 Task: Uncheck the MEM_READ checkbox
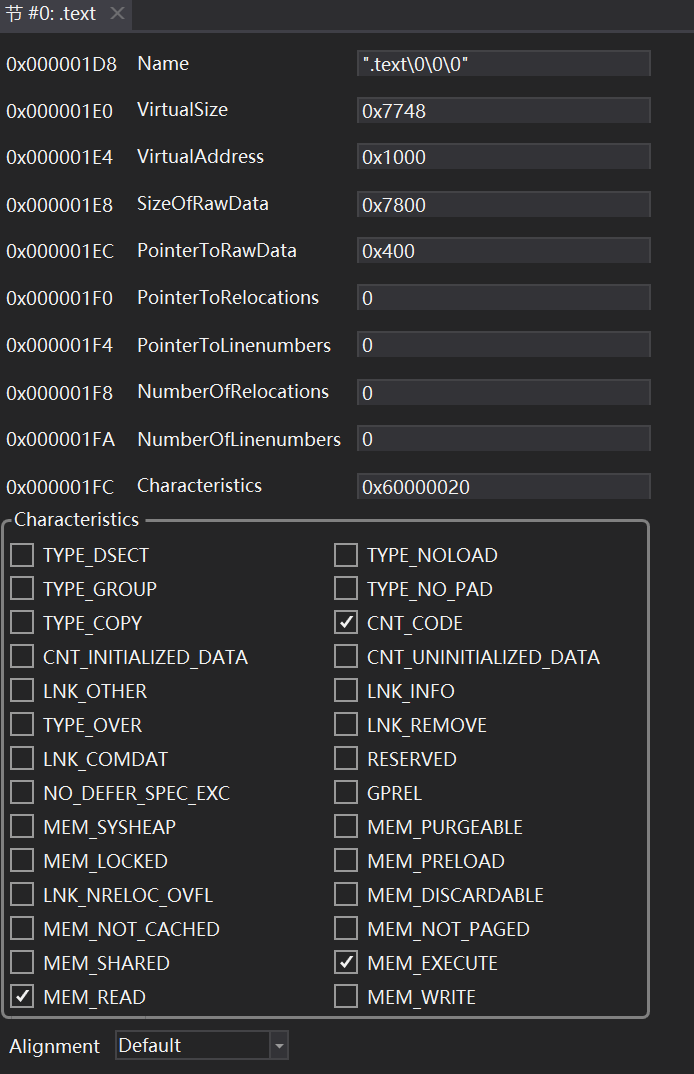coord(22,997)
